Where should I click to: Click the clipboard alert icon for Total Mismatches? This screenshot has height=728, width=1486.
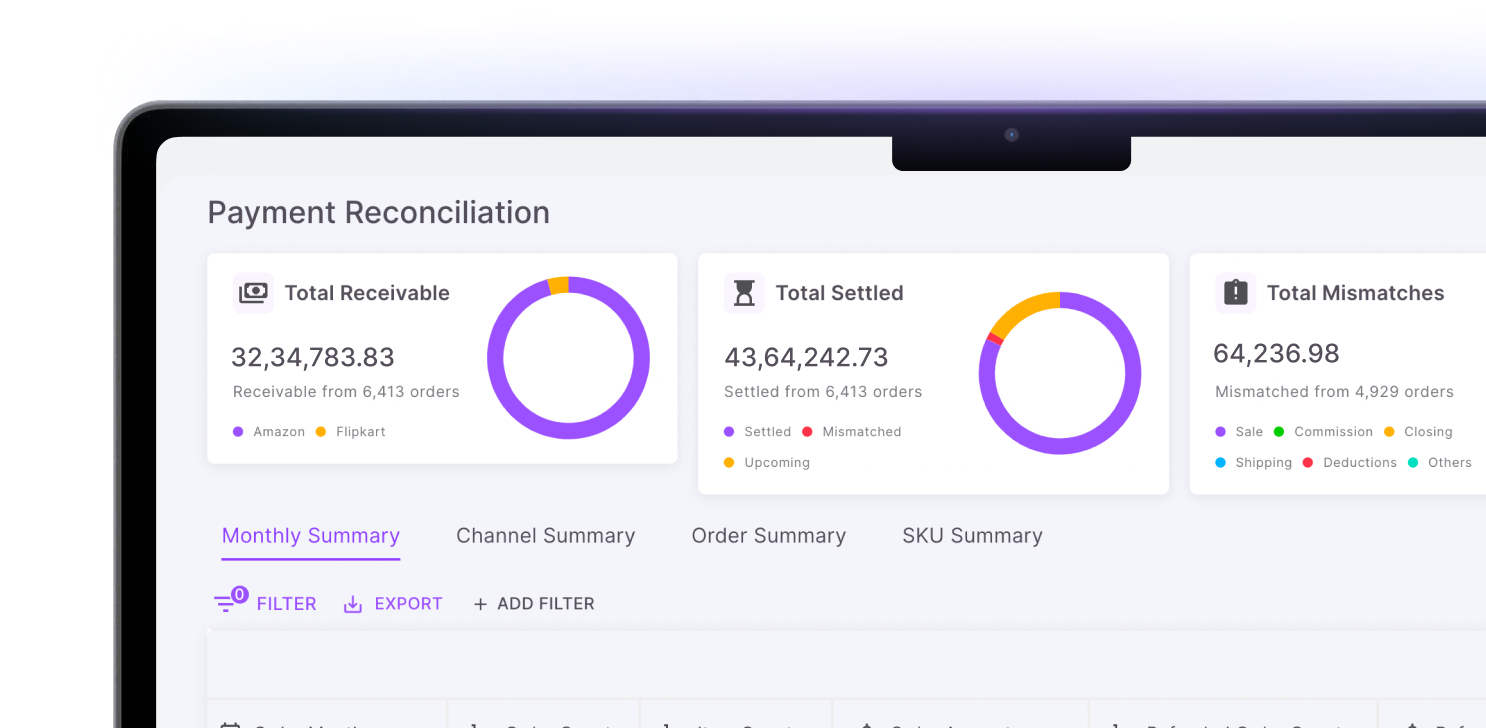click(x=1235, y=293)
